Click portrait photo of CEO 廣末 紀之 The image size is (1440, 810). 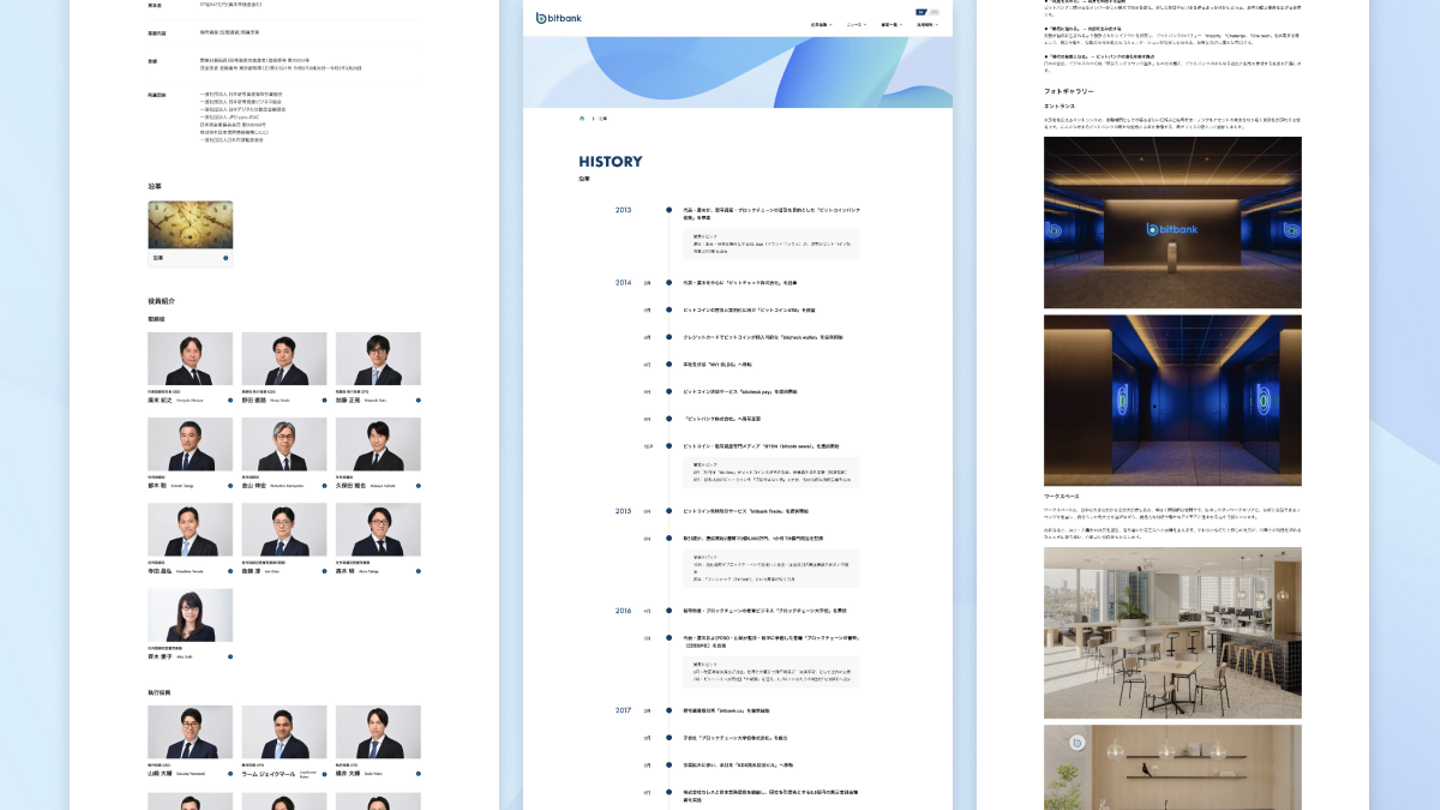(x=190, y=359)
